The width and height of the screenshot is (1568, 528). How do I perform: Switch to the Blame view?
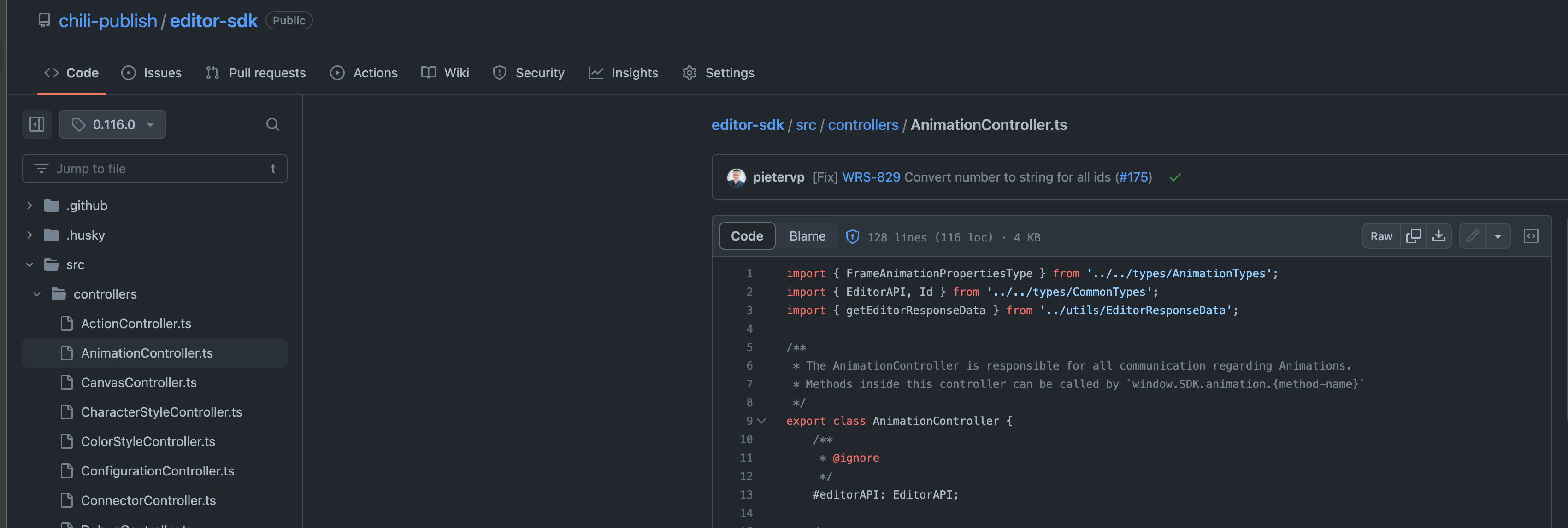(807, 236)
